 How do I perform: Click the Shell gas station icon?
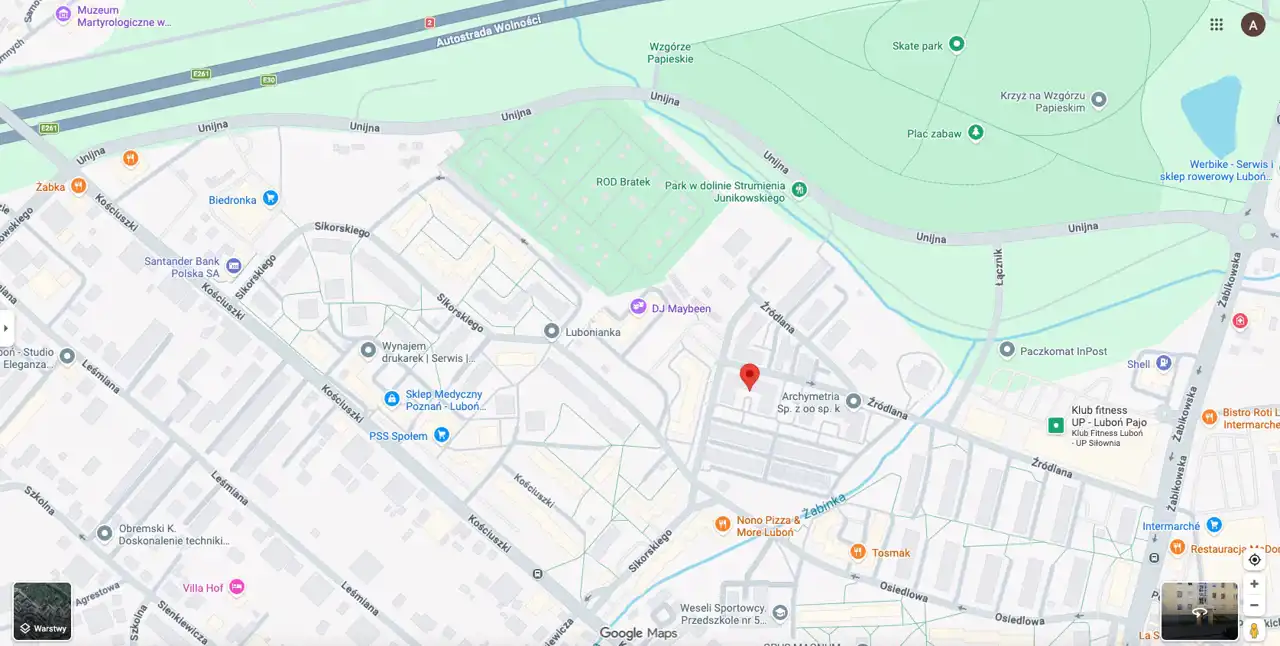[1163, 364]
